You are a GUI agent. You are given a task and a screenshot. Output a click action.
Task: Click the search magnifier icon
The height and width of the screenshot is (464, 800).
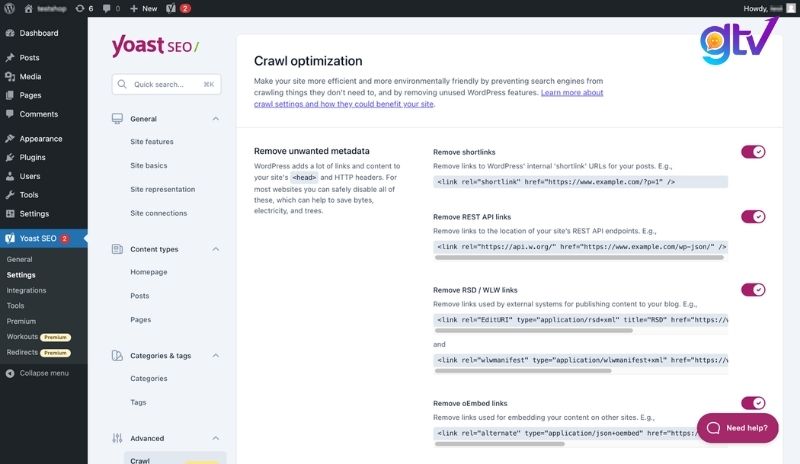pos(122,84)
